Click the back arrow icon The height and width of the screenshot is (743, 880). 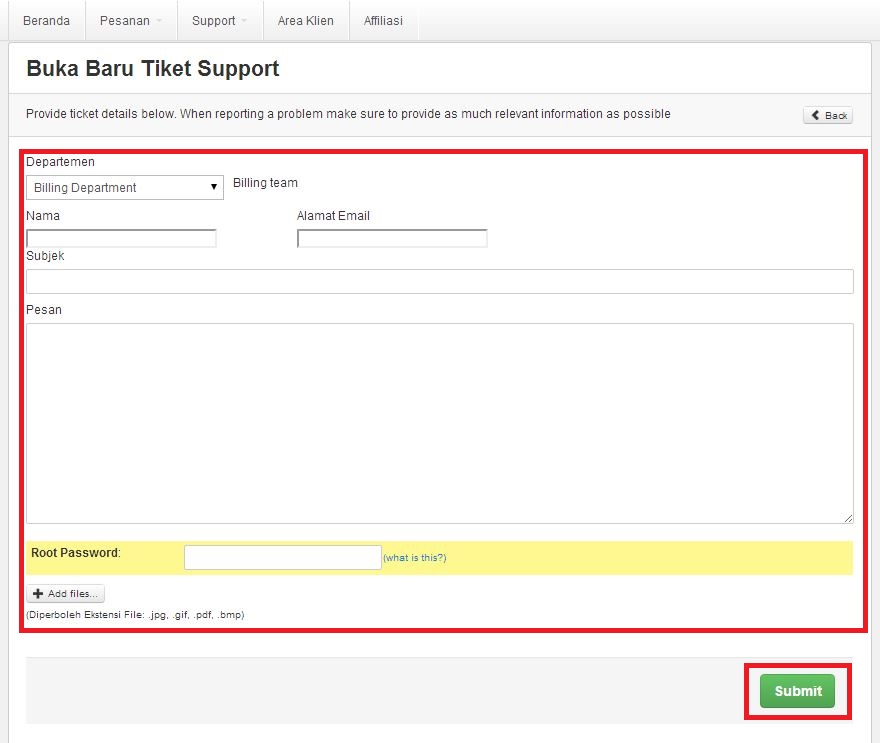click(817, 114)
